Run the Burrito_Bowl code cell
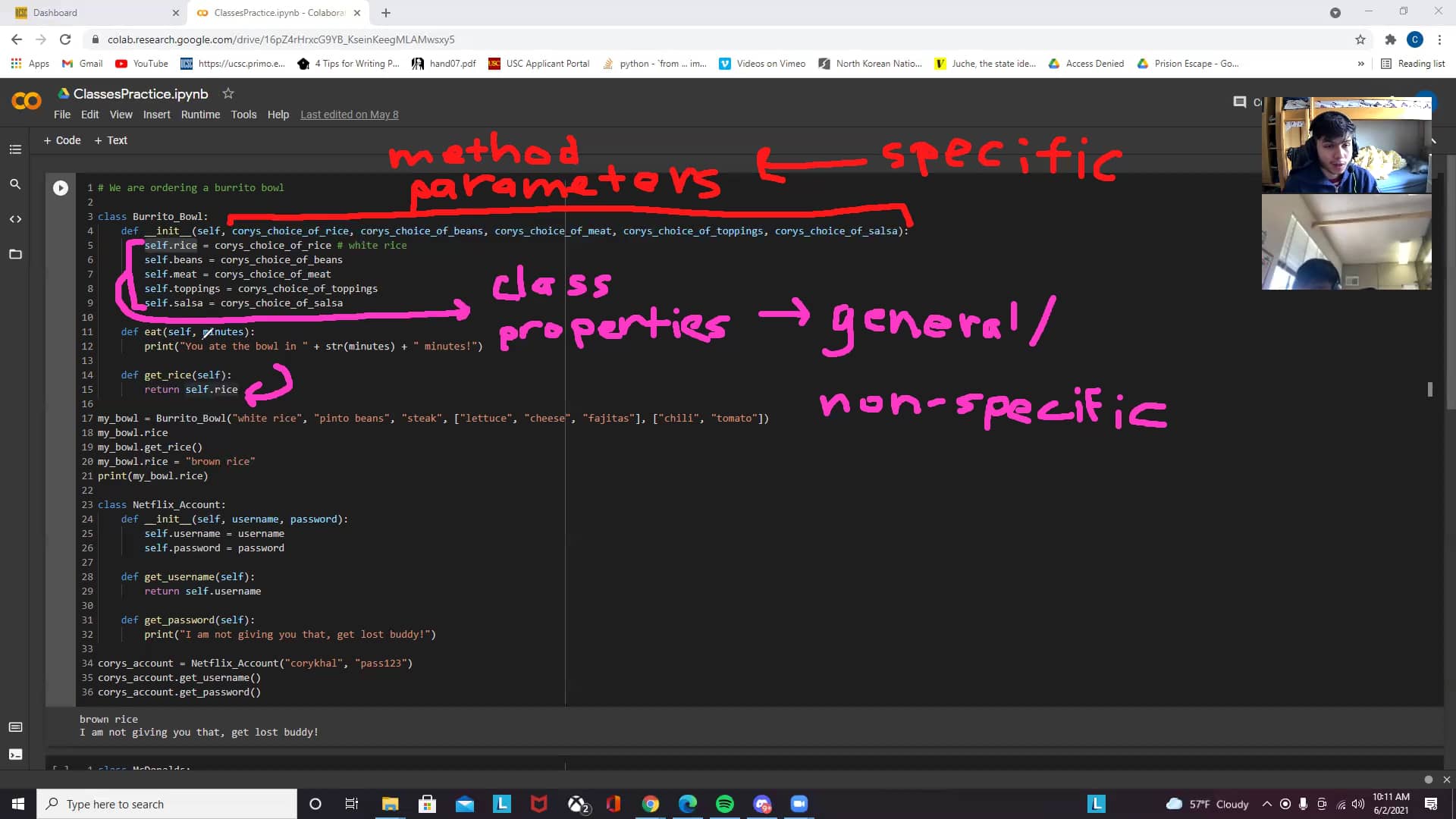Viewport: 1456px width, 819px height. 61,187
